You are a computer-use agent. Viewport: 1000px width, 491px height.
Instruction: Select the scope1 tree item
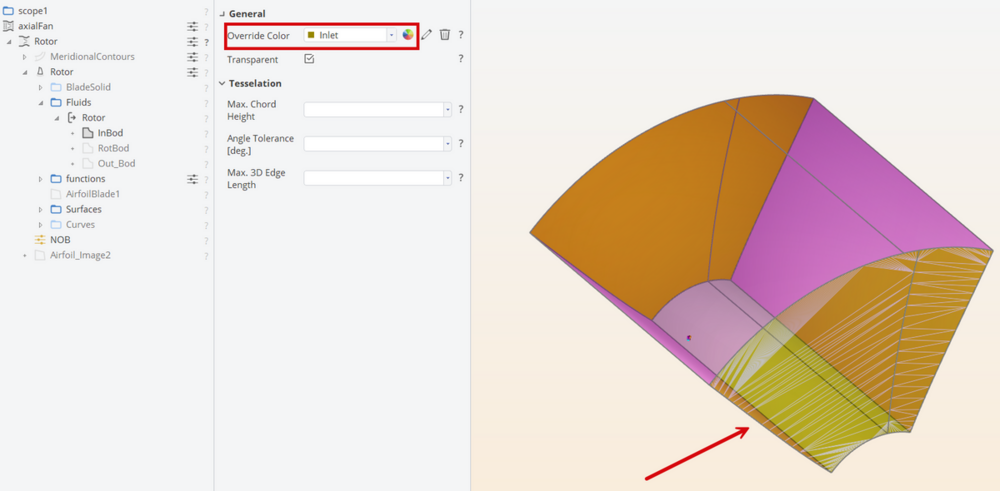(x=33, y=11)
